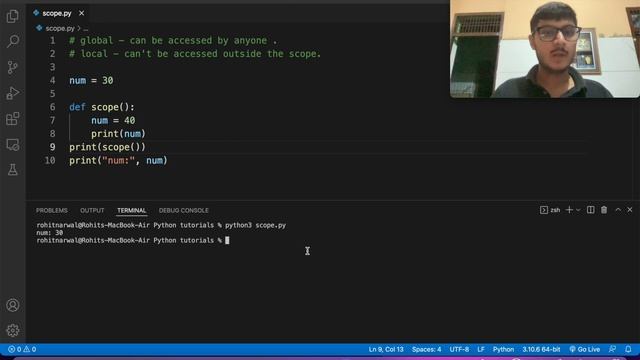This screenshot has width=640, height=360.
Task: Click scope.py in the breadcrumb
Action: (60, 28)
